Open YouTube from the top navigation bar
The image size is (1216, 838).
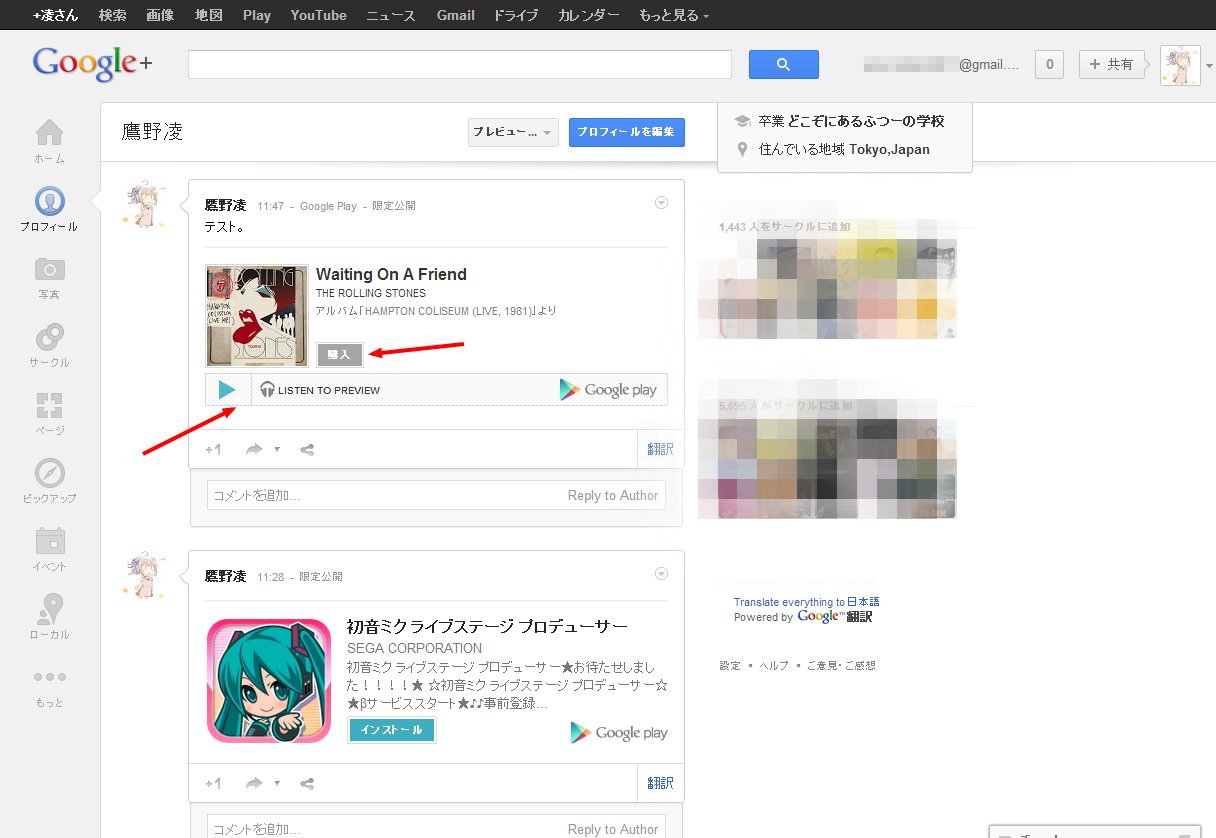coord(318,16)
